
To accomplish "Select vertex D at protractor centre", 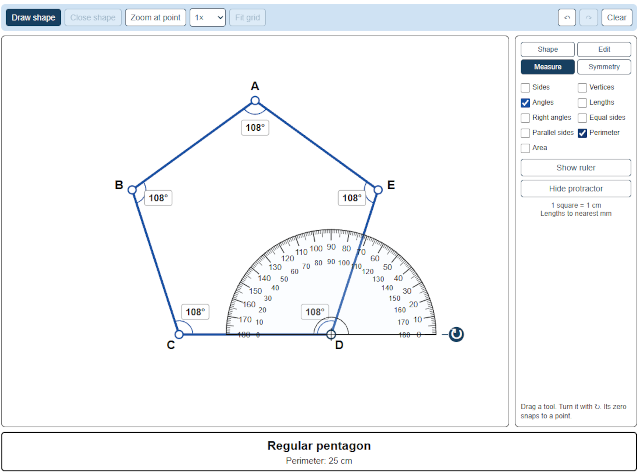I will pos(331,334).
